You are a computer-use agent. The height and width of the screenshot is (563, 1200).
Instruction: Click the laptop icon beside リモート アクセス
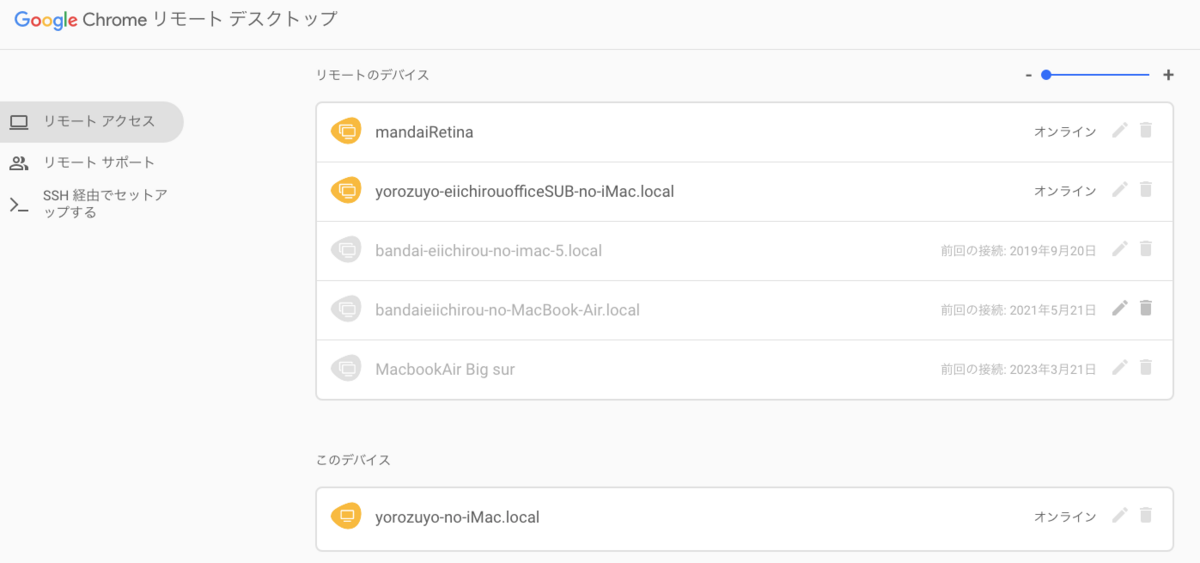18,122
